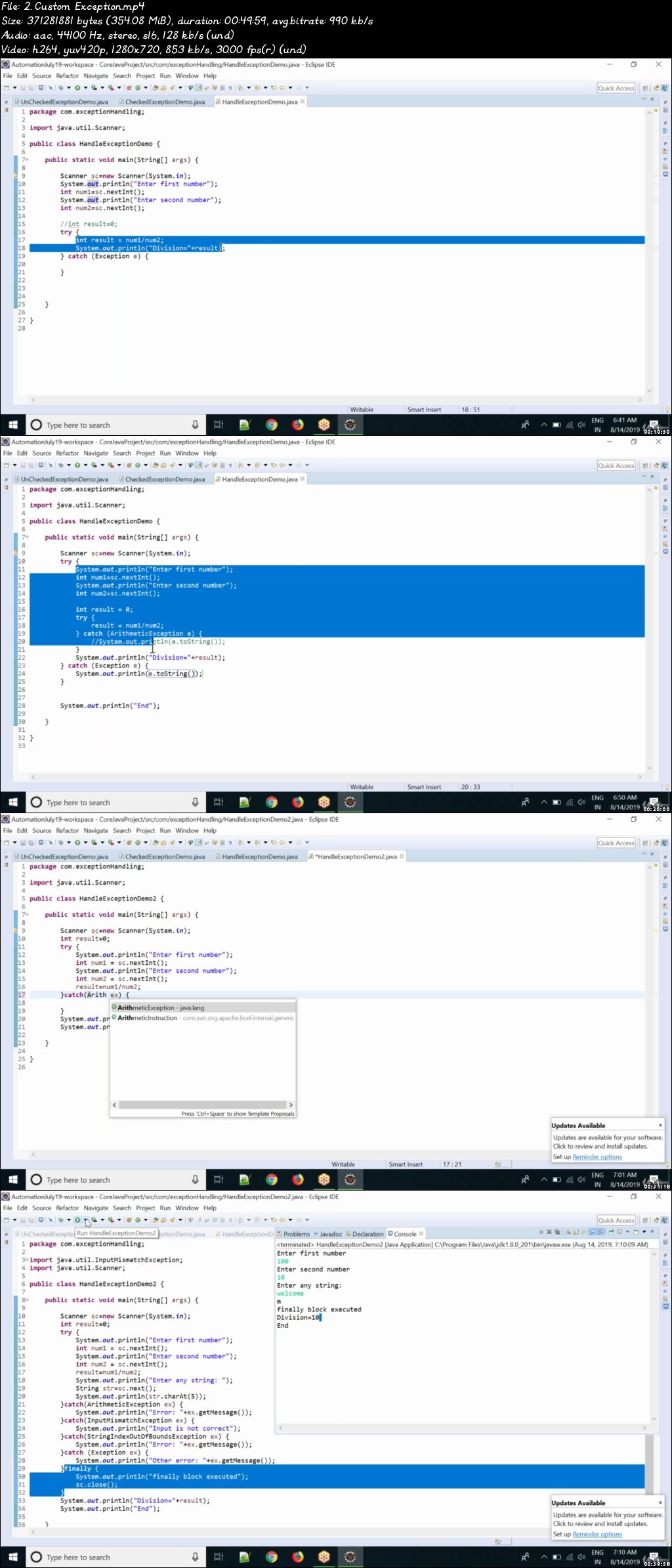The width and height of the screenshot is (672, 1568).
Task: Click the Chrome taskbar icon in the 6:41 AM frame
Action: [x=271, y=425]
